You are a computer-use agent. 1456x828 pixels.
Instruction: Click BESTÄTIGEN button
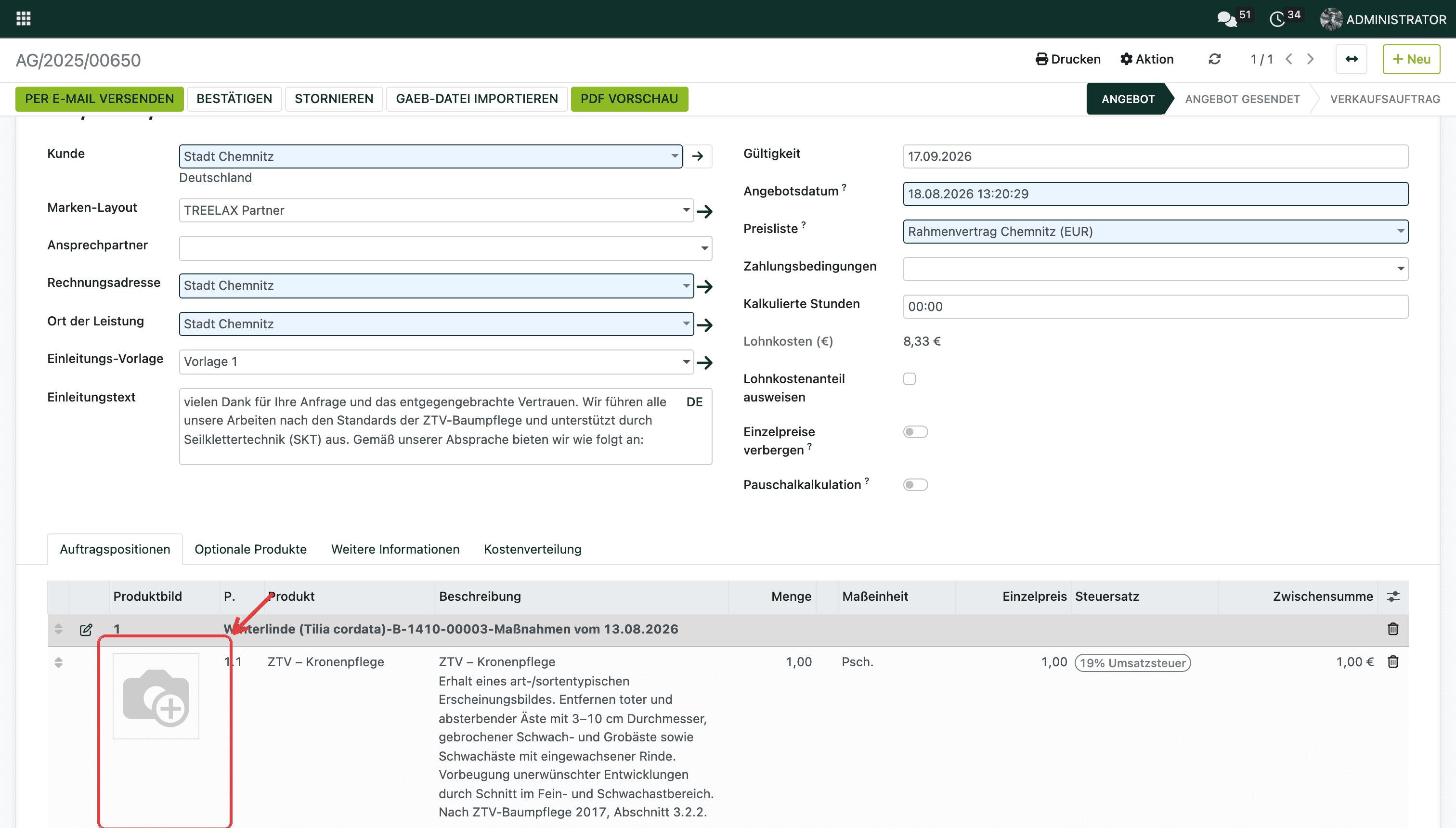coord(234,99)
